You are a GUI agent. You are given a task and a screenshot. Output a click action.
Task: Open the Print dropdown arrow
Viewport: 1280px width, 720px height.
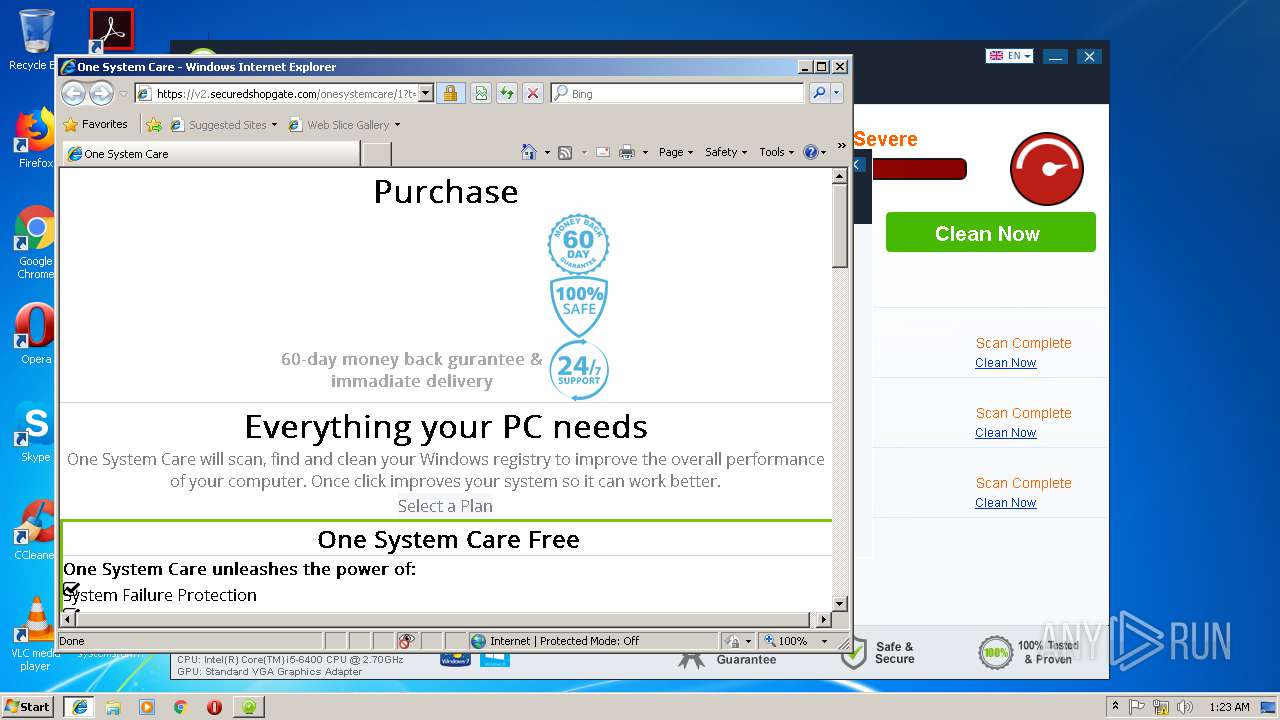[x=645, y=153]
